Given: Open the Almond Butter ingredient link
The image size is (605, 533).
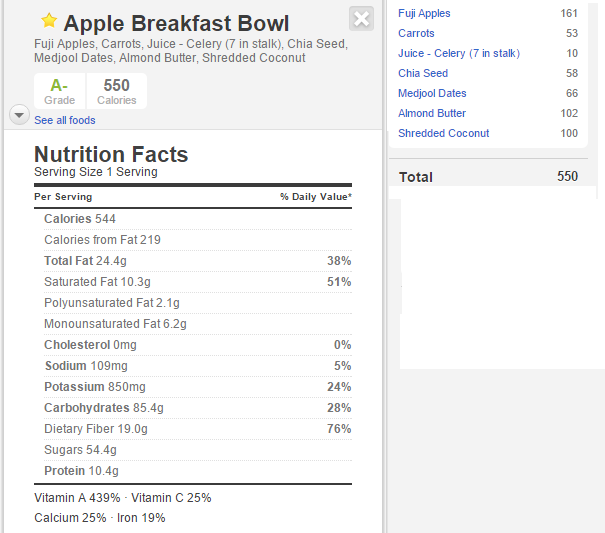Looking at the screenshot, I should [x=432, y=113].
